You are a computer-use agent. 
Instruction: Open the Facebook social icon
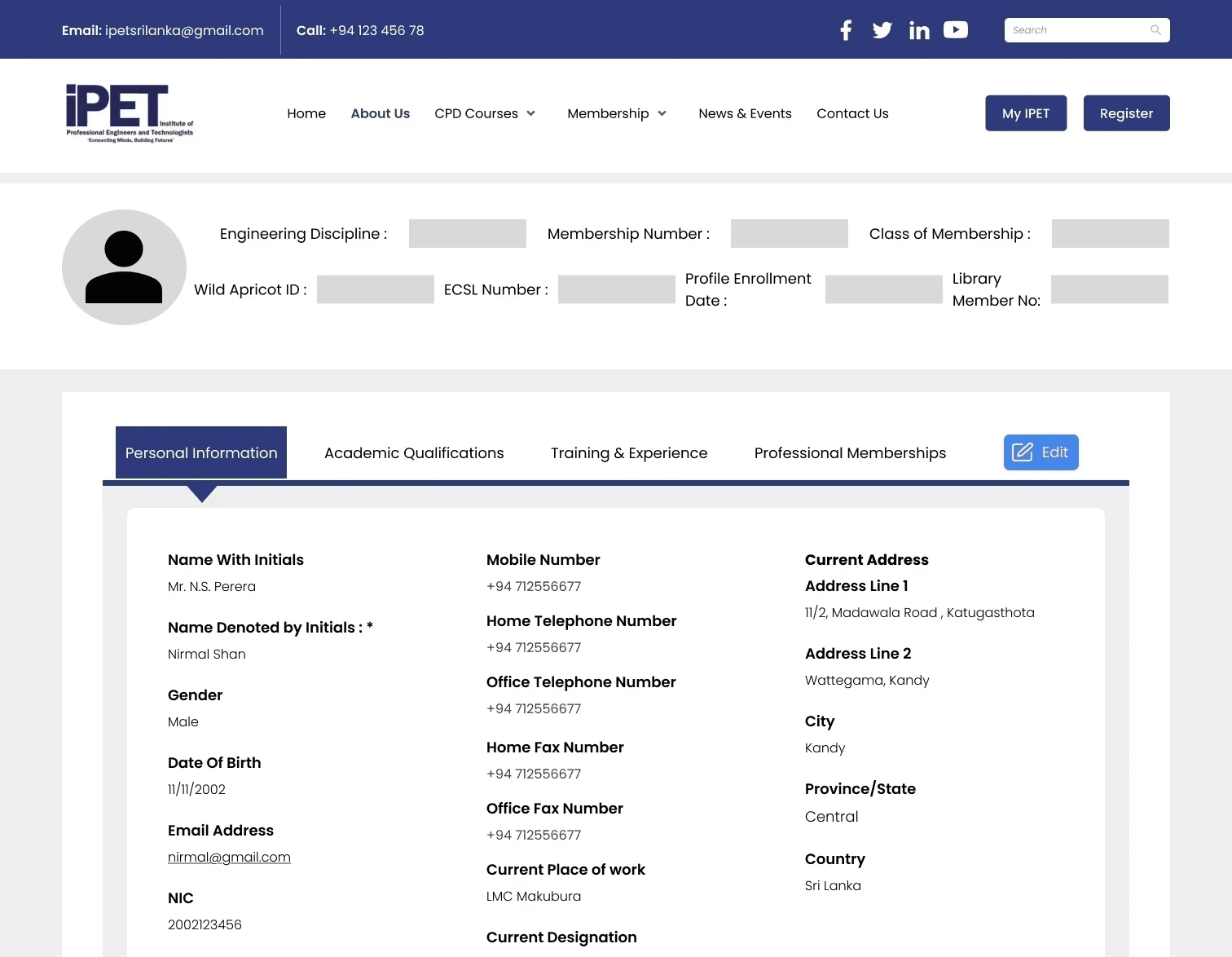pos(846,30)
